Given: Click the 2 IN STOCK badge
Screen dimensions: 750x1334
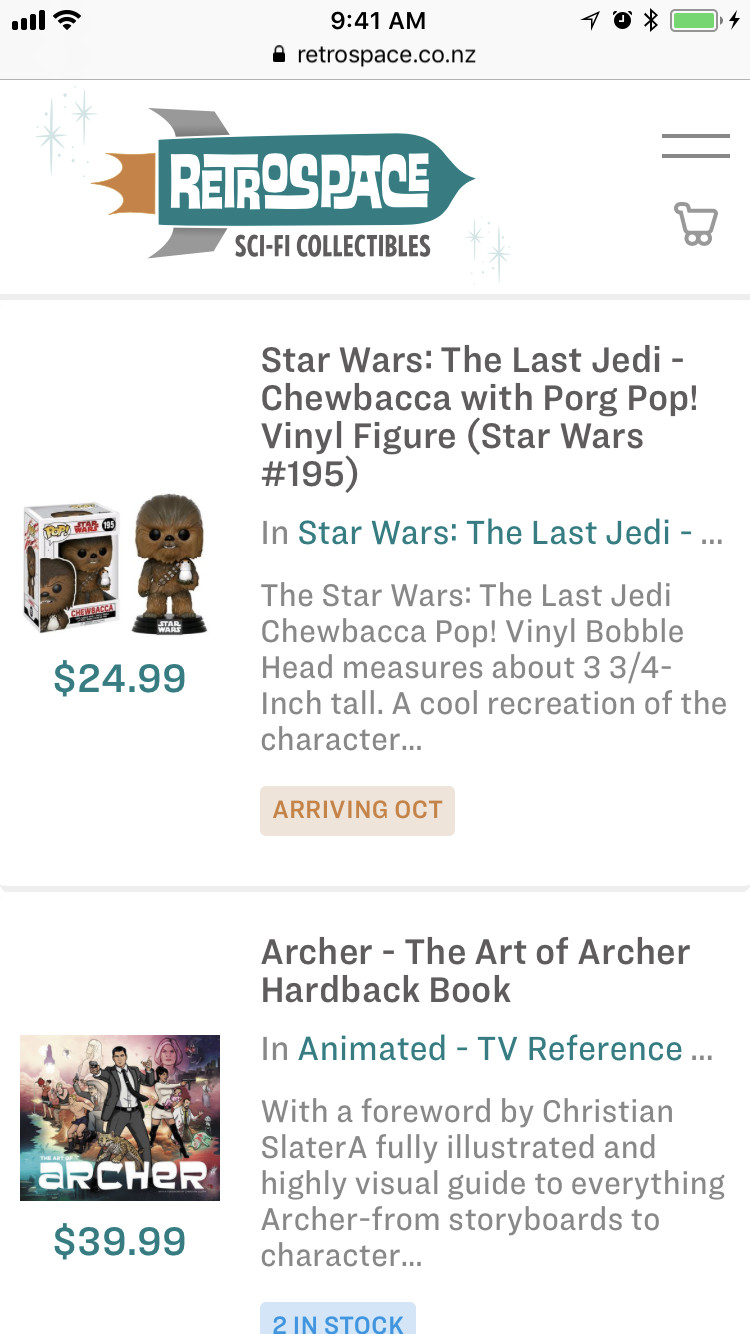Looking at the screenshot, I should [x=337, y=1320].
